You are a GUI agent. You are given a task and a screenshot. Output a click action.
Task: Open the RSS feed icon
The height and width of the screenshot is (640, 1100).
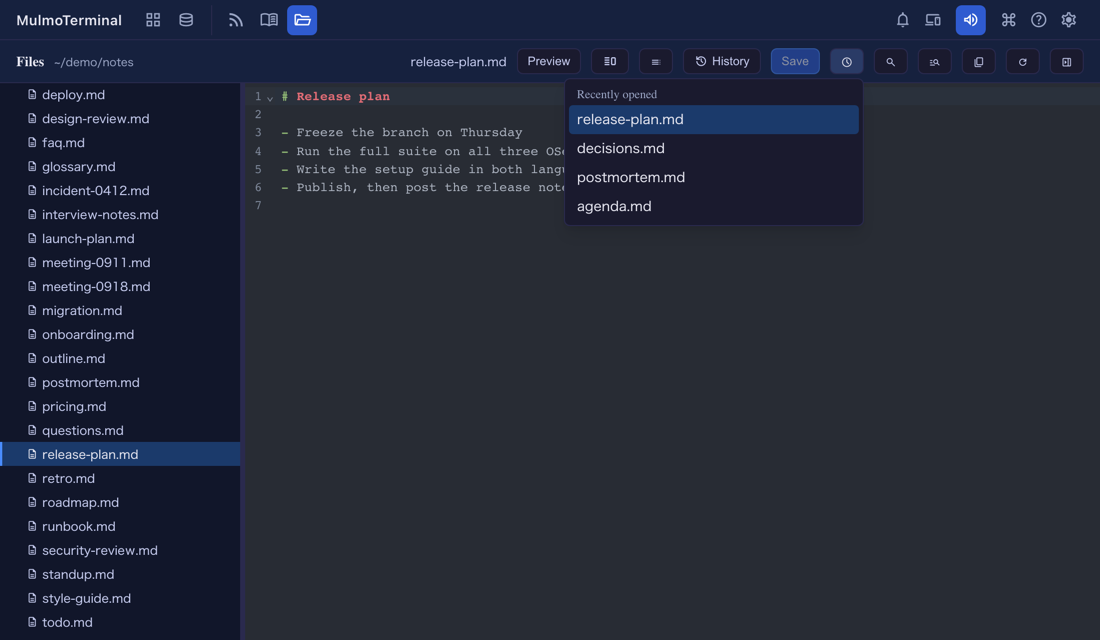point(236,20)
